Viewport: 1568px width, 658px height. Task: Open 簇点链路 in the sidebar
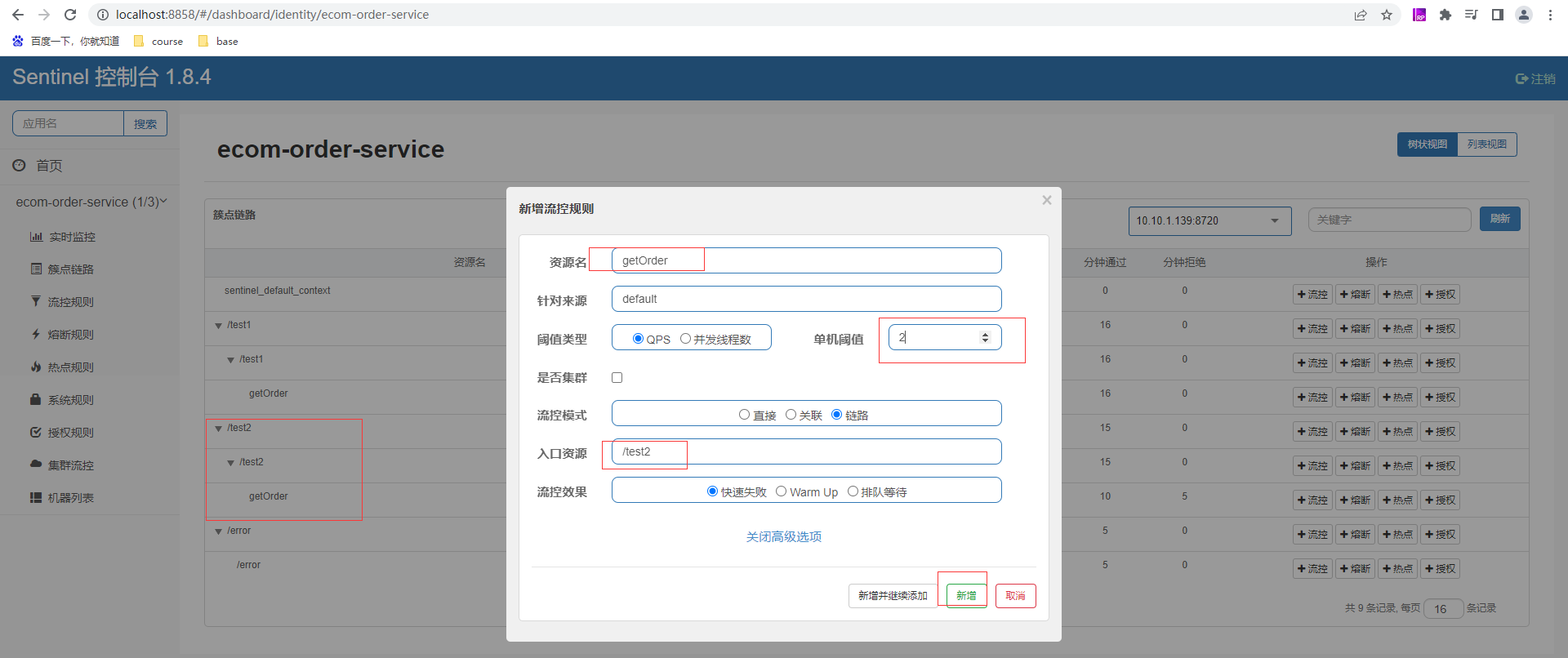pos(62,269)
